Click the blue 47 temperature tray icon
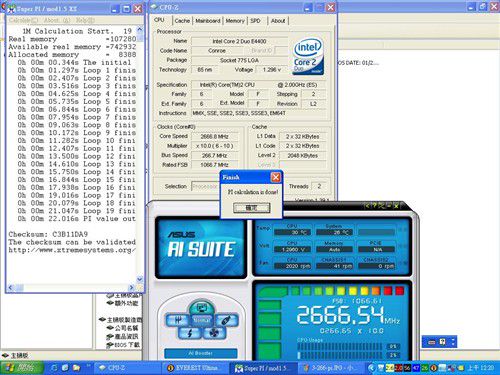Viewport: 500px width, 375px height. [x=416, y=368]
